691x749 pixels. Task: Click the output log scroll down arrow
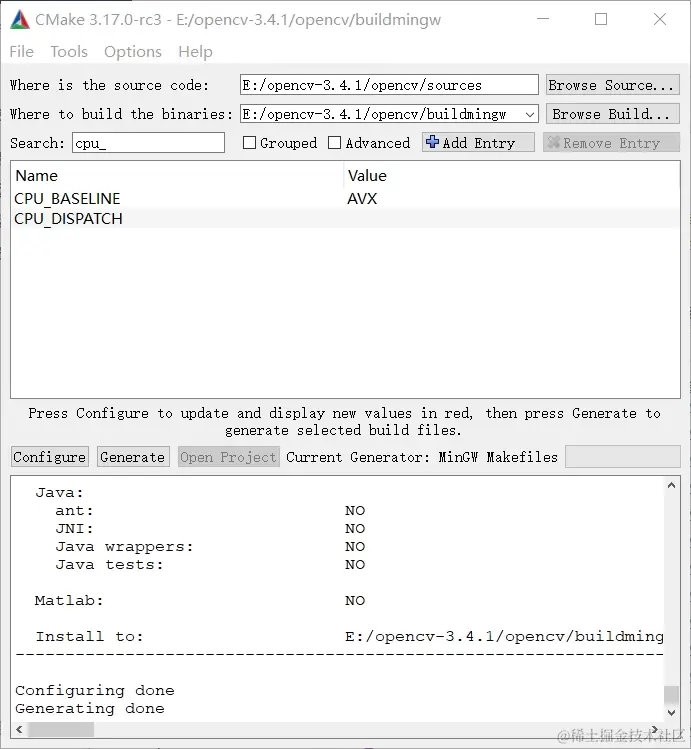click(671, 712)
